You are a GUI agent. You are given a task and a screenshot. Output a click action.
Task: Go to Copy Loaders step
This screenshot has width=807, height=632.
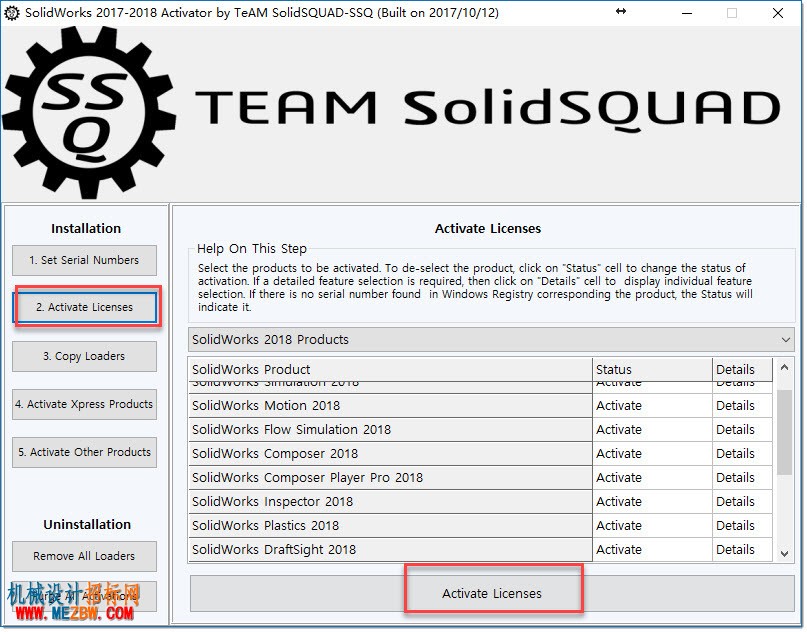click(84, 356)
